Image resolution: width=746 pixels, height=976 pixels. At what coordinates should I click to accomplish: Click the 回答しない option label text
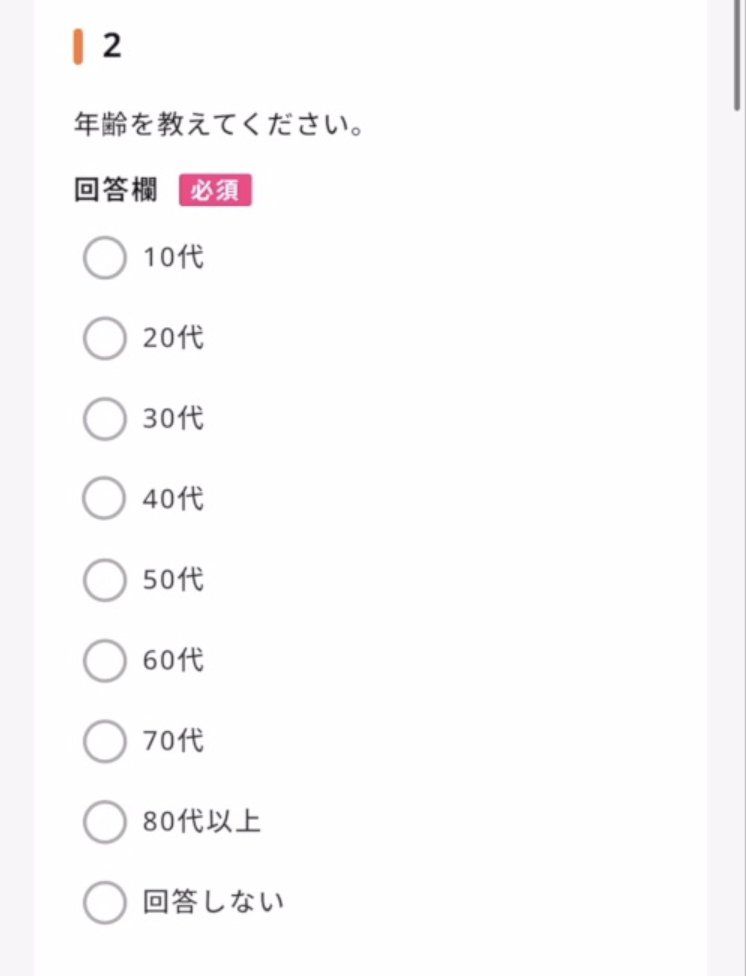213,903
